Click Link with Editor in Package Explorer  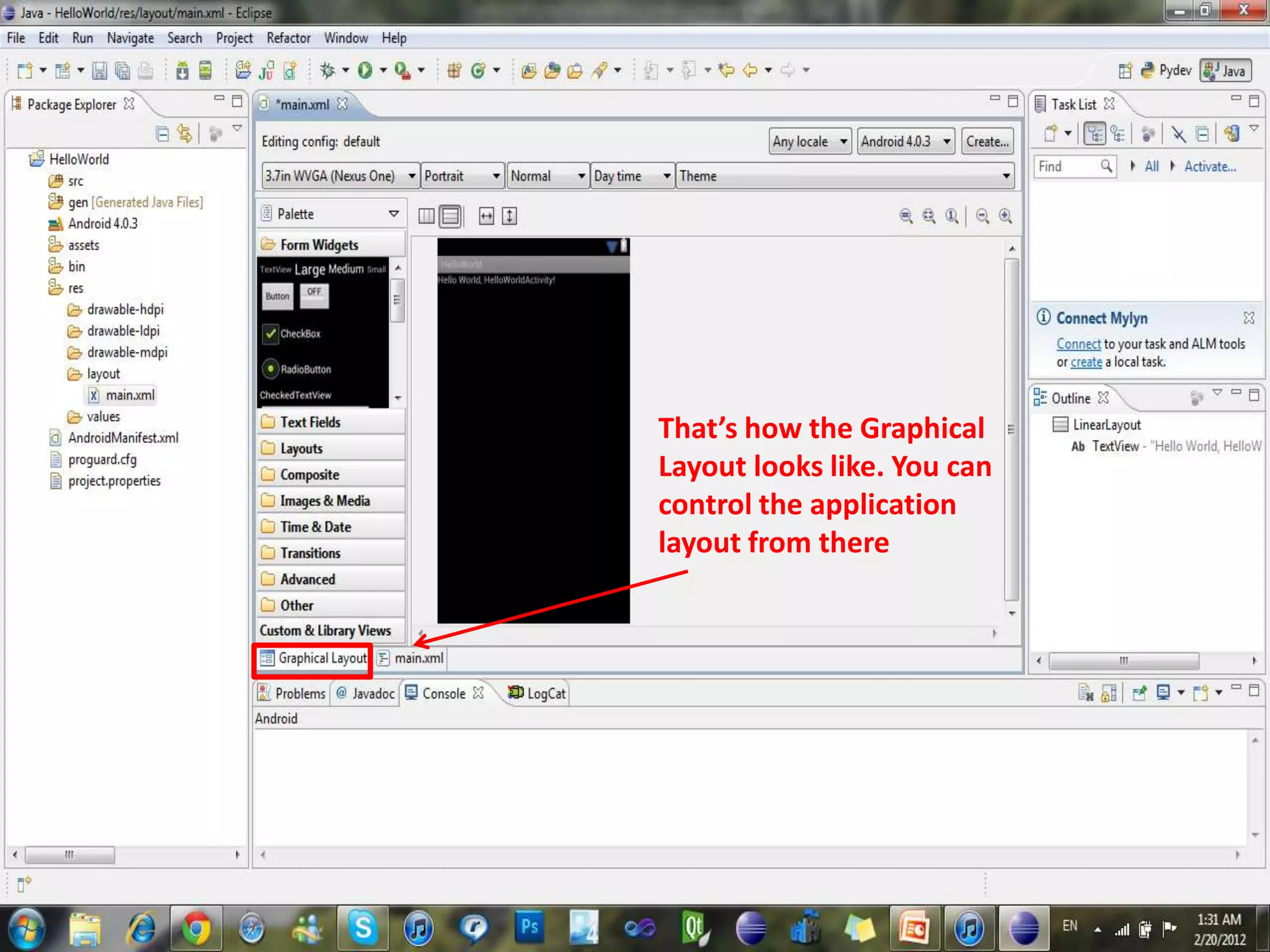click(184, 133)
